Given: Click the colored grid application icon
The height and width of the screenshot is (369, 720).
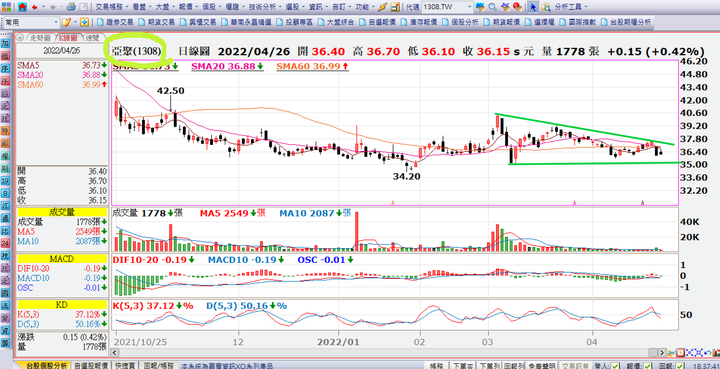Looking at the screenshot, I should tap(7, 7).
